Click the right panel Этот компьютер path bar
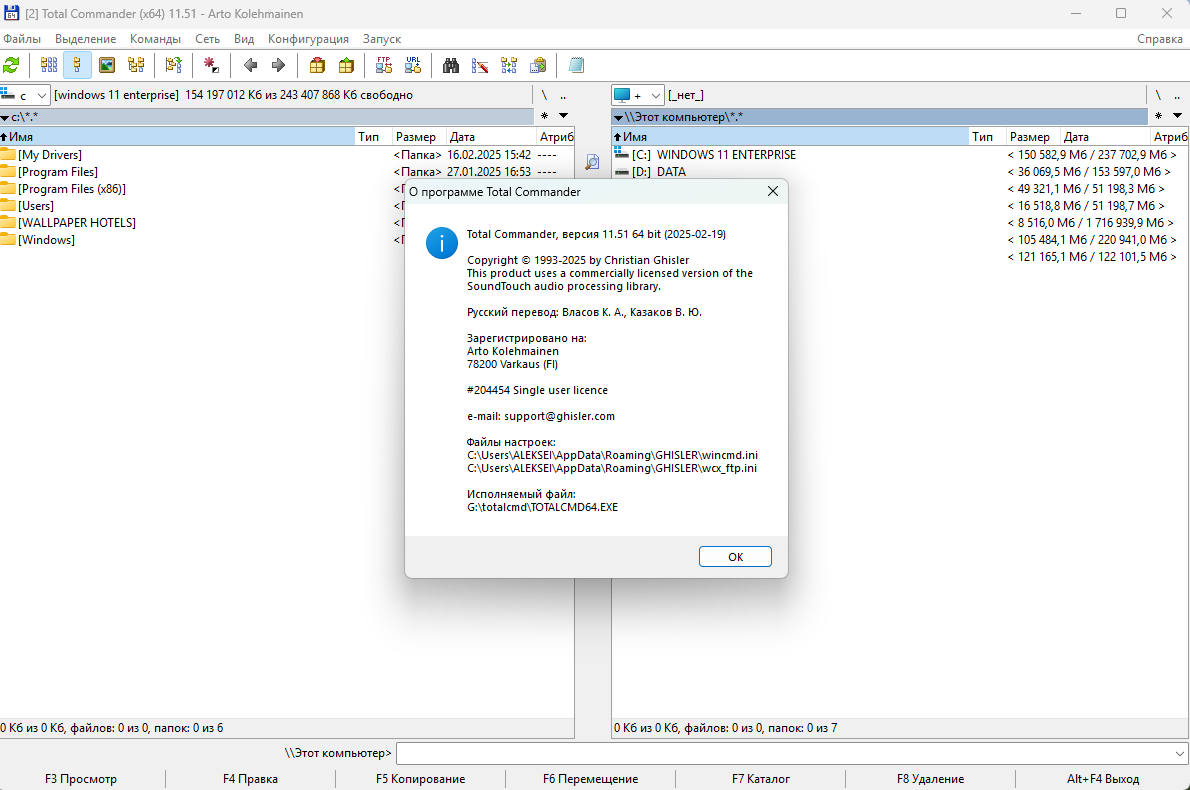The height and width of the screenshot is (790, 1190). point(880,117)
